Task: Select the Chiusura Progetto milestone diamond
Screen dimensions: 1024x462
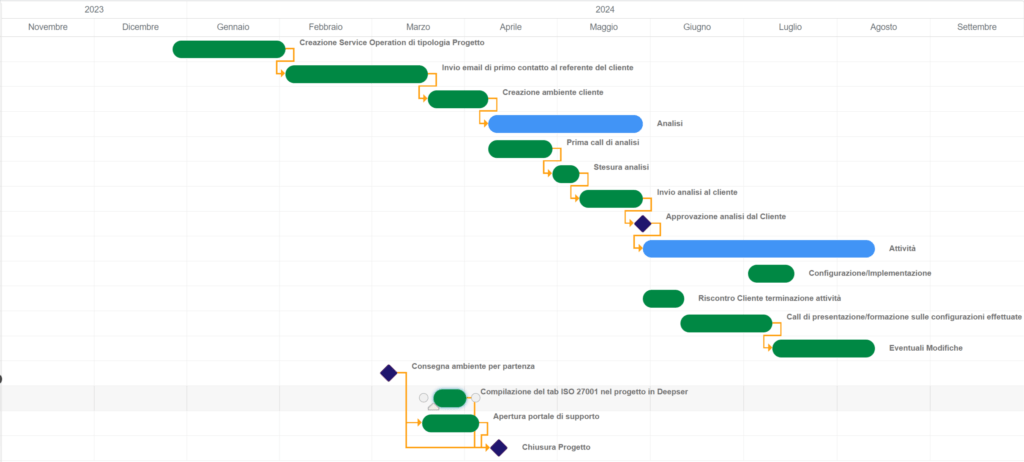Action: tap(498, 448)
